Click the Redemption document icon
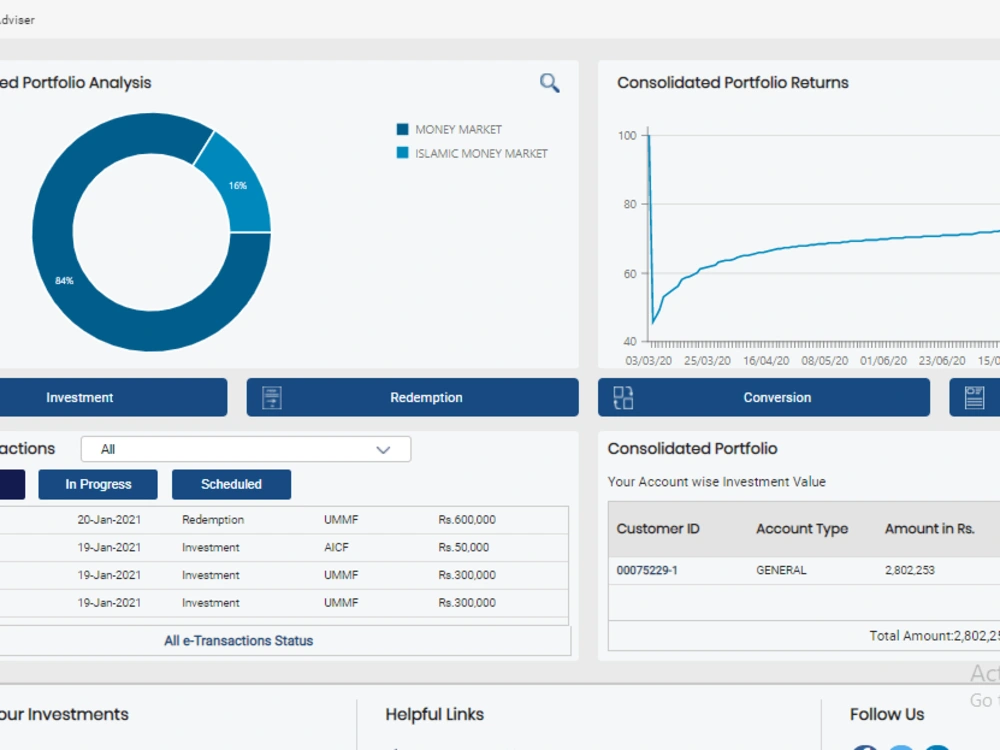Image resolution: width=1000 pixels, height=750 pixels. point(272,397)
